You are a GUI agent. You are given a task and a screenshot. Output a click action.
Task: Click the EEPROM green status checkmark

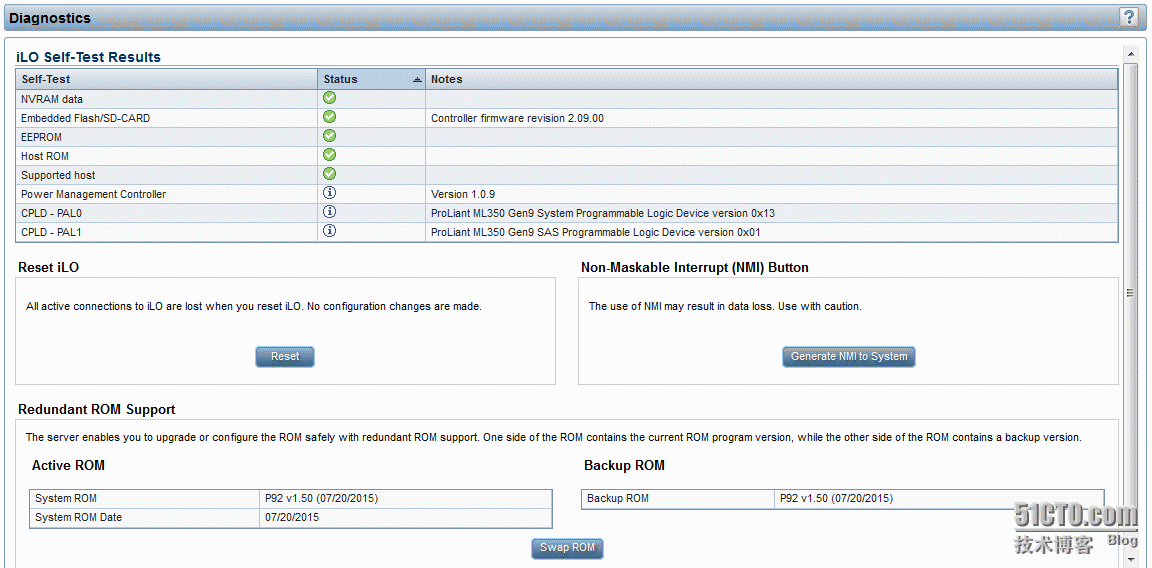330,136
